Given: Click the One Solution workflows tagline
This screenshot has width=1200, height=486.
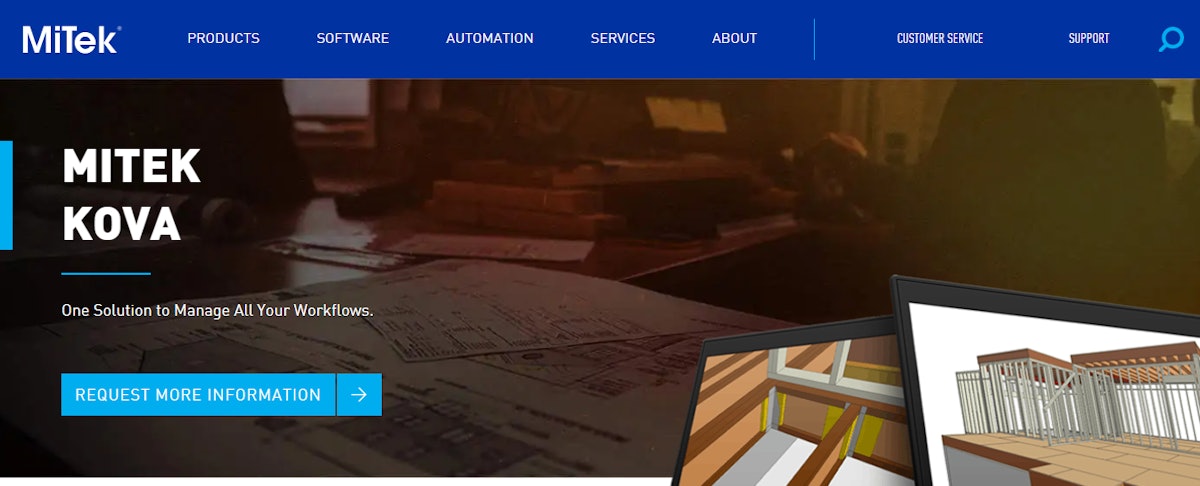Looking at the screenshot, I should (217, 310).
